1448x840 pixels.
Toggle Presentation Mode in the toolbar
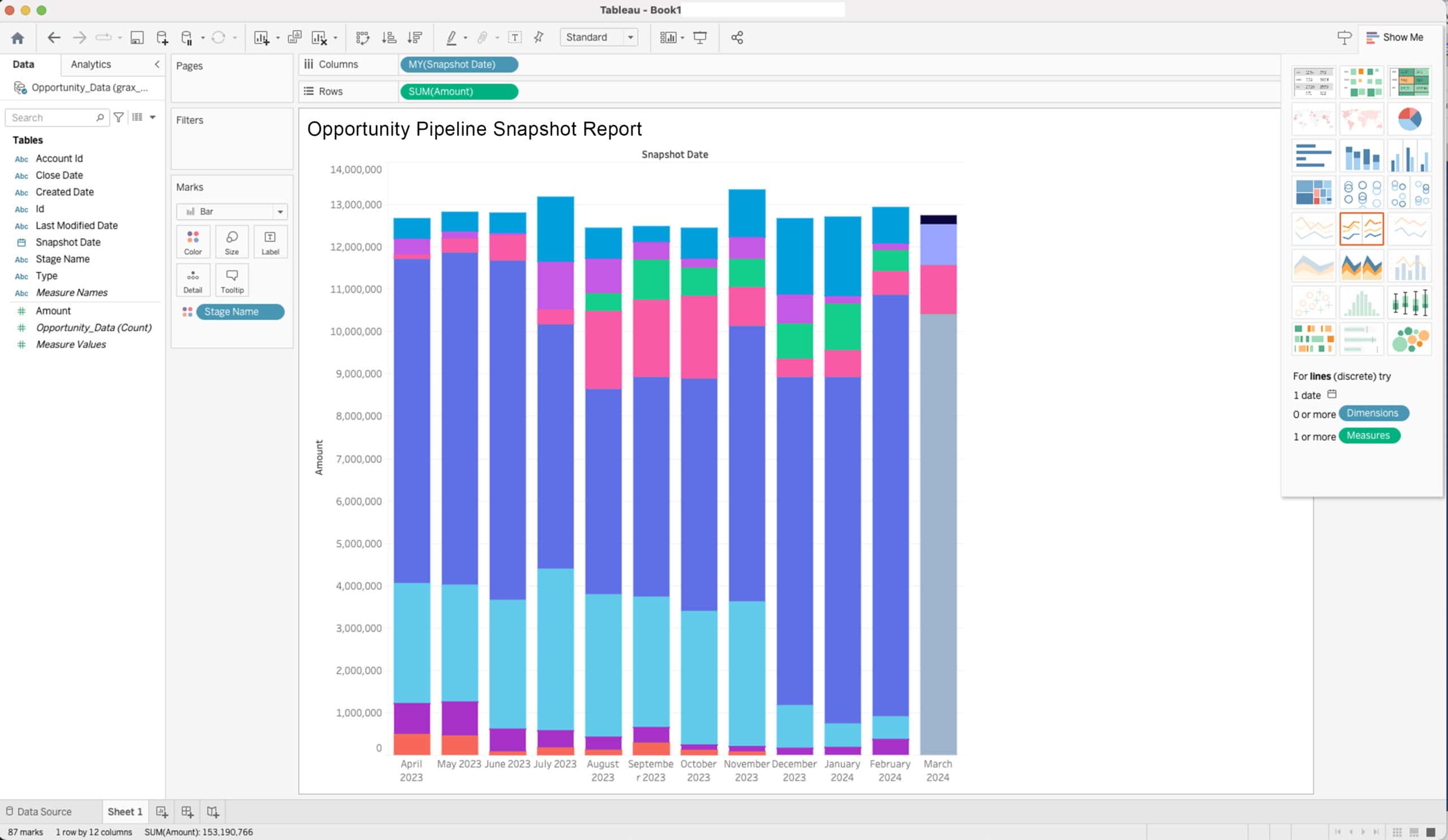pos(701,37)
